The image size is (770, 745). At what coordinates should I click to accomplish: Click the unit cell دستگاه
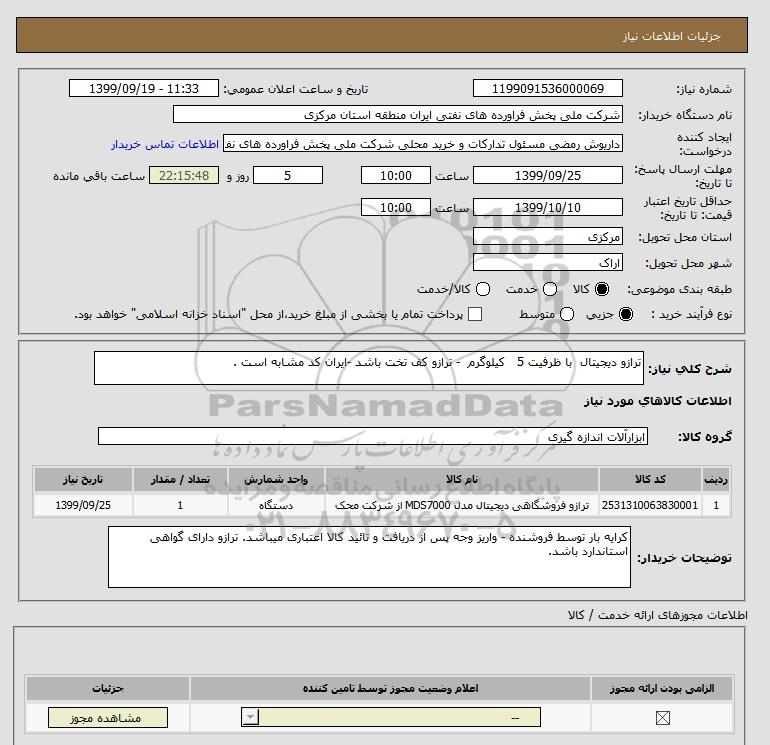(276, 505)
